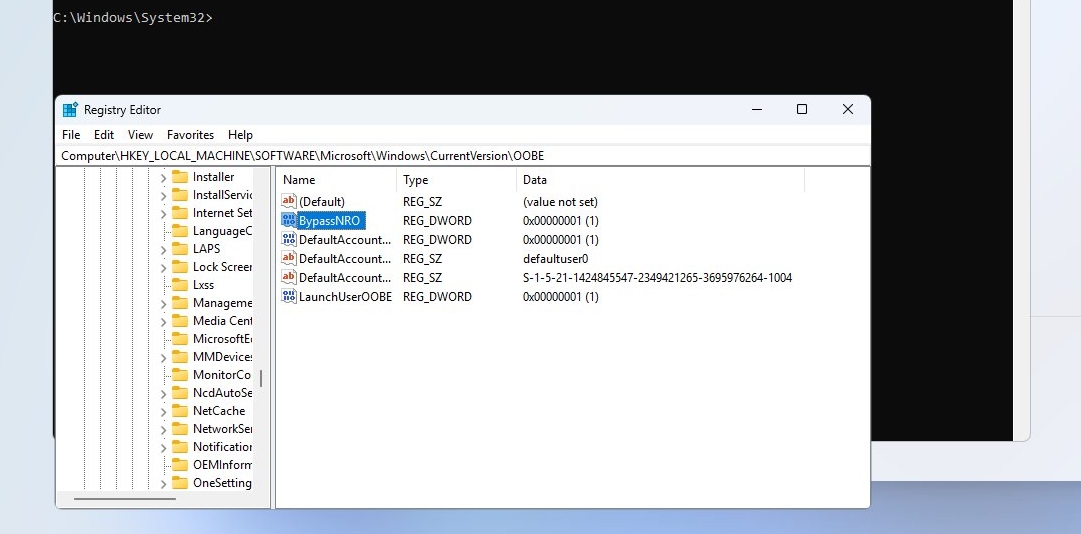Viewport: 1081px width, 534px height.
Task: Select the Media Center folder icon
Action: click(180, 320)
